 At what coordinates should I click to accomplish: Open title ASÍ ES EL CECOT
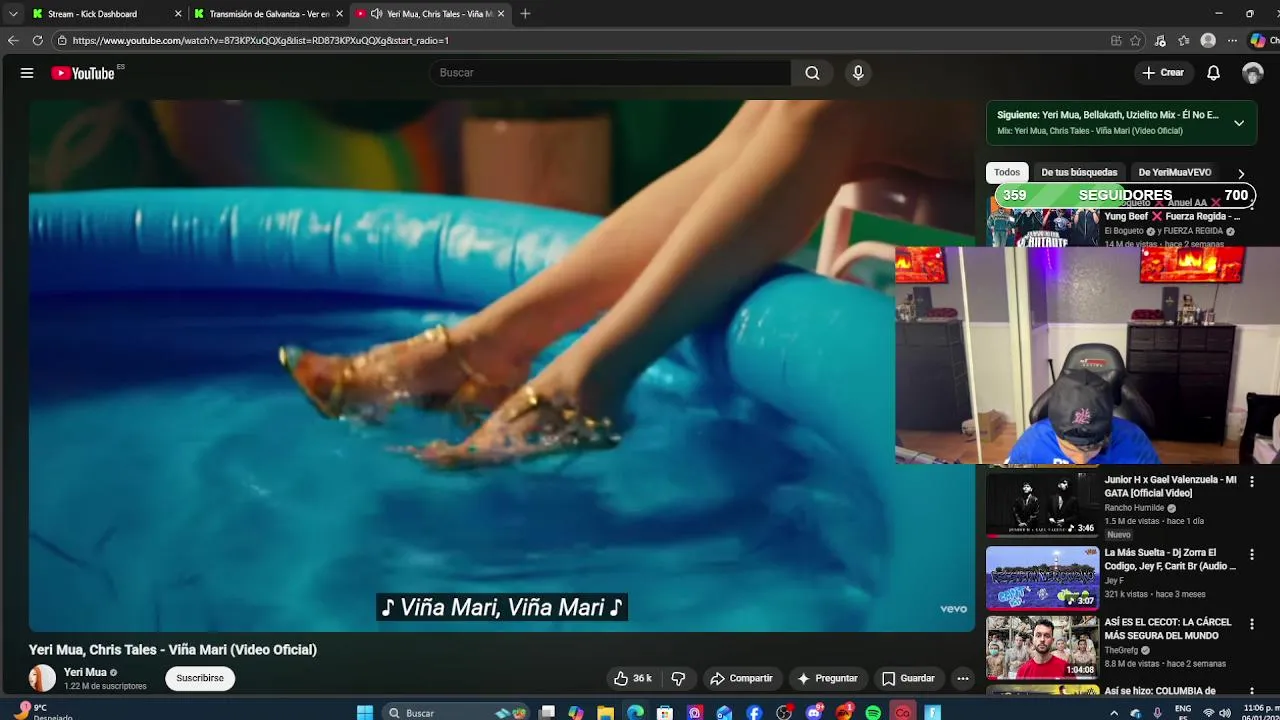(x=1167, y=629)
